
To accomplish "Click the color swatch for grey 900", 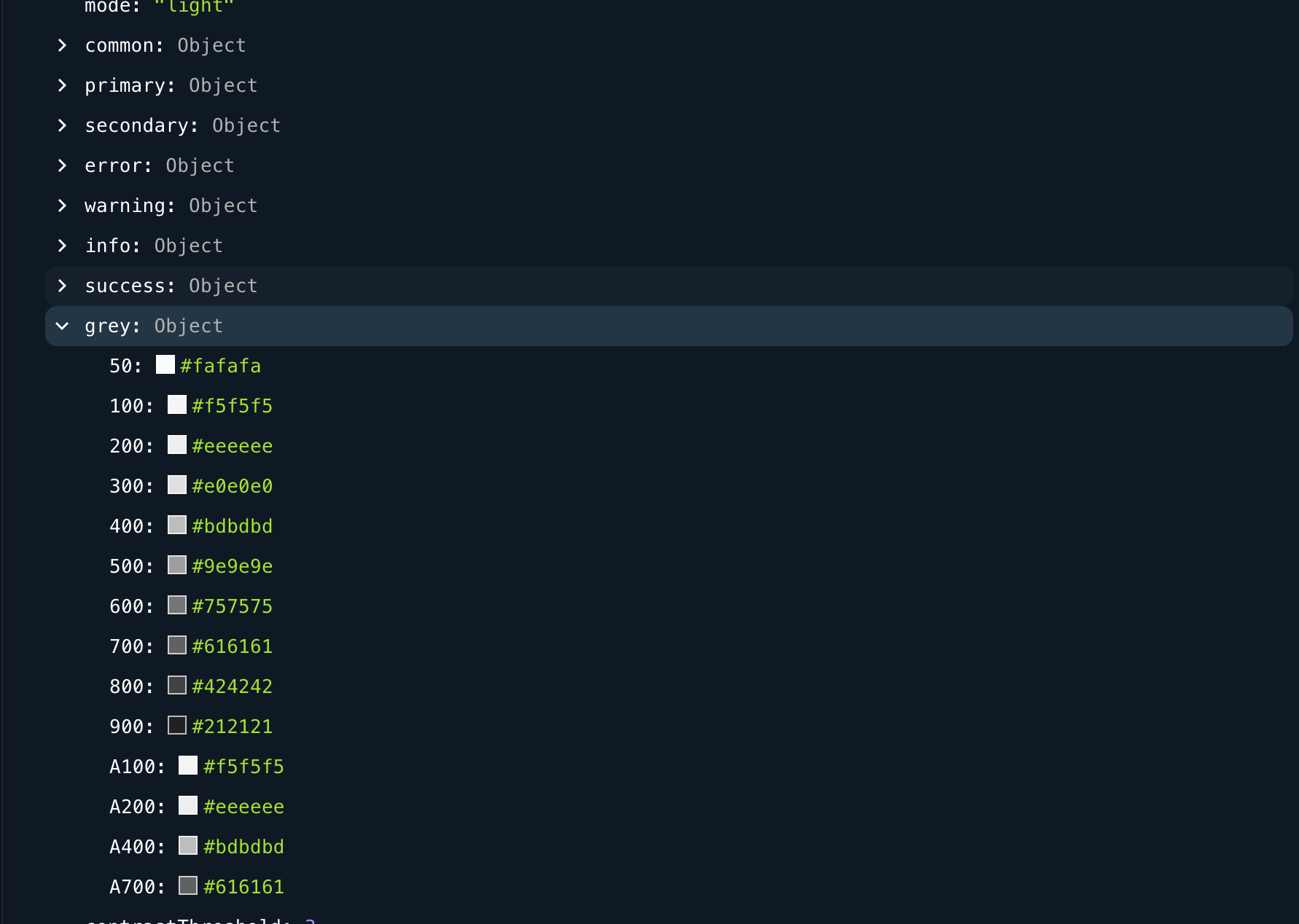I will click(176, 725).
